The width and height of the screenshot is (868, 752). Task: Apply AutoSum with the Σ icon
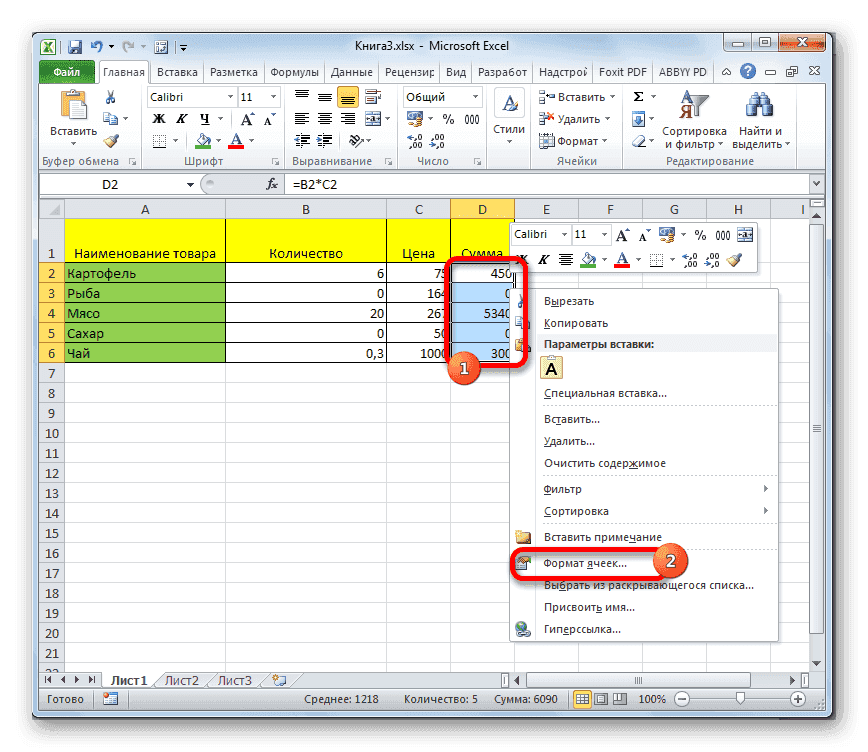[x=637, y=96]
